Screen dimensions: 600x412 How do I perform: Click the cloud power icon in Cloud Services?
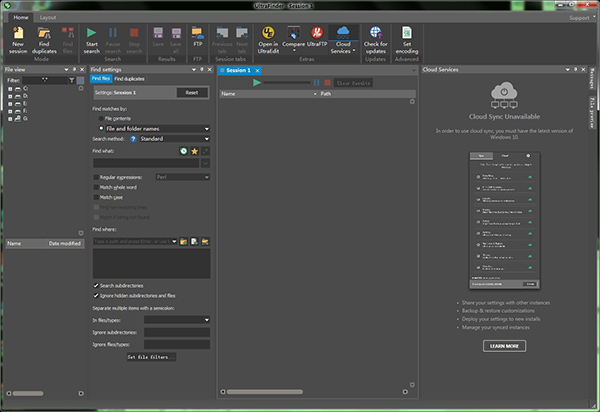click(x=504, y=95)
